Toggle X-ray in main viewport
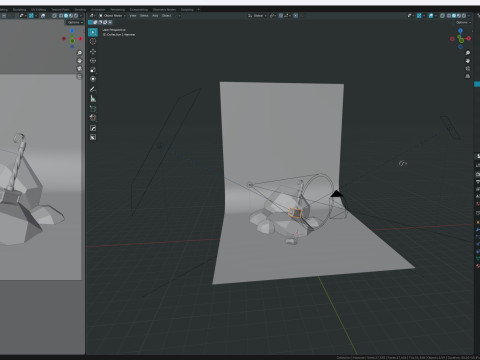 point(442,16)
